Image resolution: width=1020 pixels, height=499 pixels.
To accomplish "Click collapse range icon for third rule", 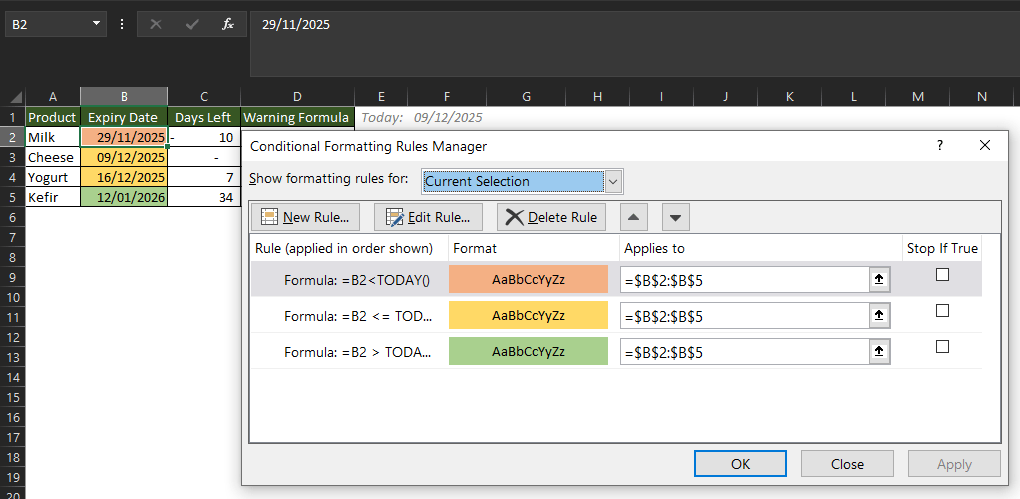I will pos(879,352).
